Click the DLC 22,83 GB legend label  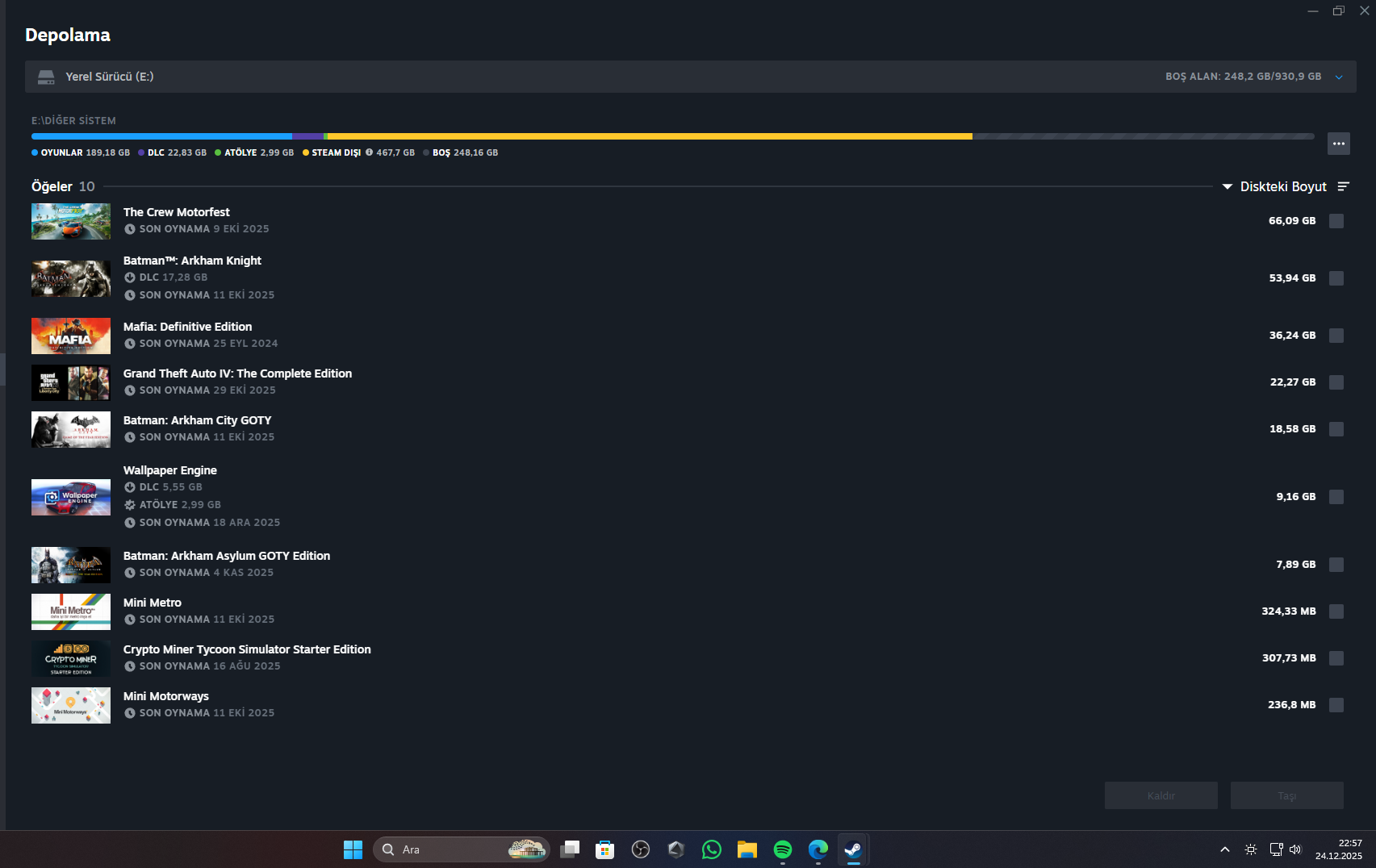pos(172,152)
